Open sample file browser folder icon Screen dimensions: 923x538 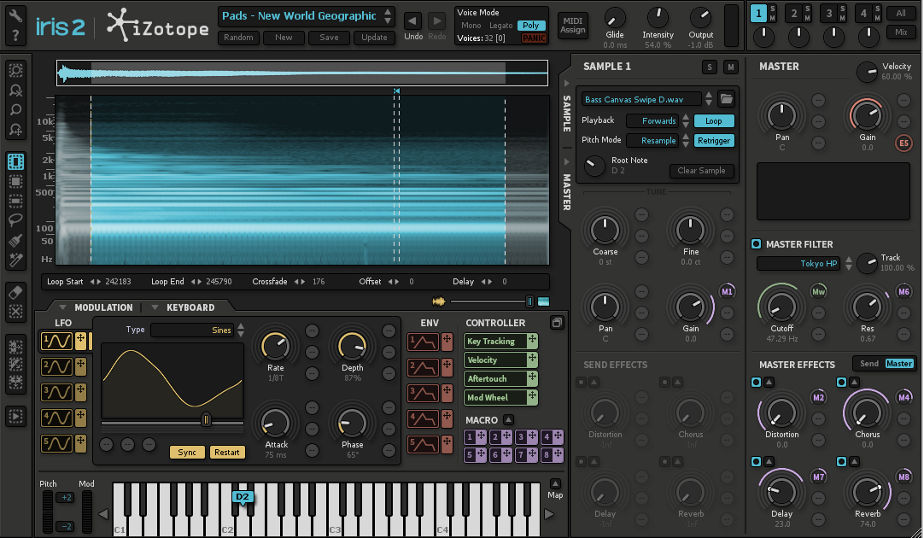pos(727,99)
